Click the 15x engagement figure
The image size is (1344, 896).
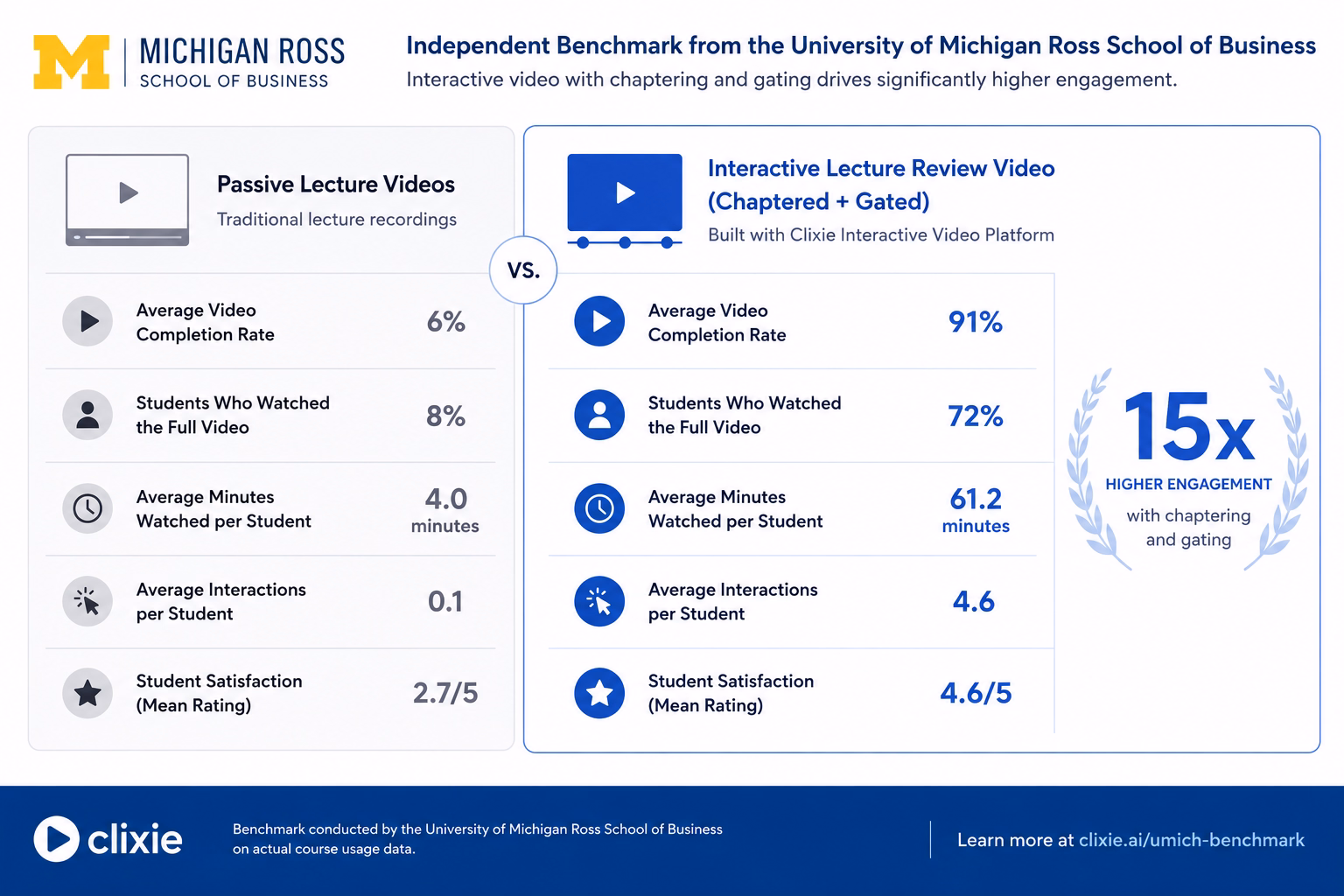tap(1188, 427)
